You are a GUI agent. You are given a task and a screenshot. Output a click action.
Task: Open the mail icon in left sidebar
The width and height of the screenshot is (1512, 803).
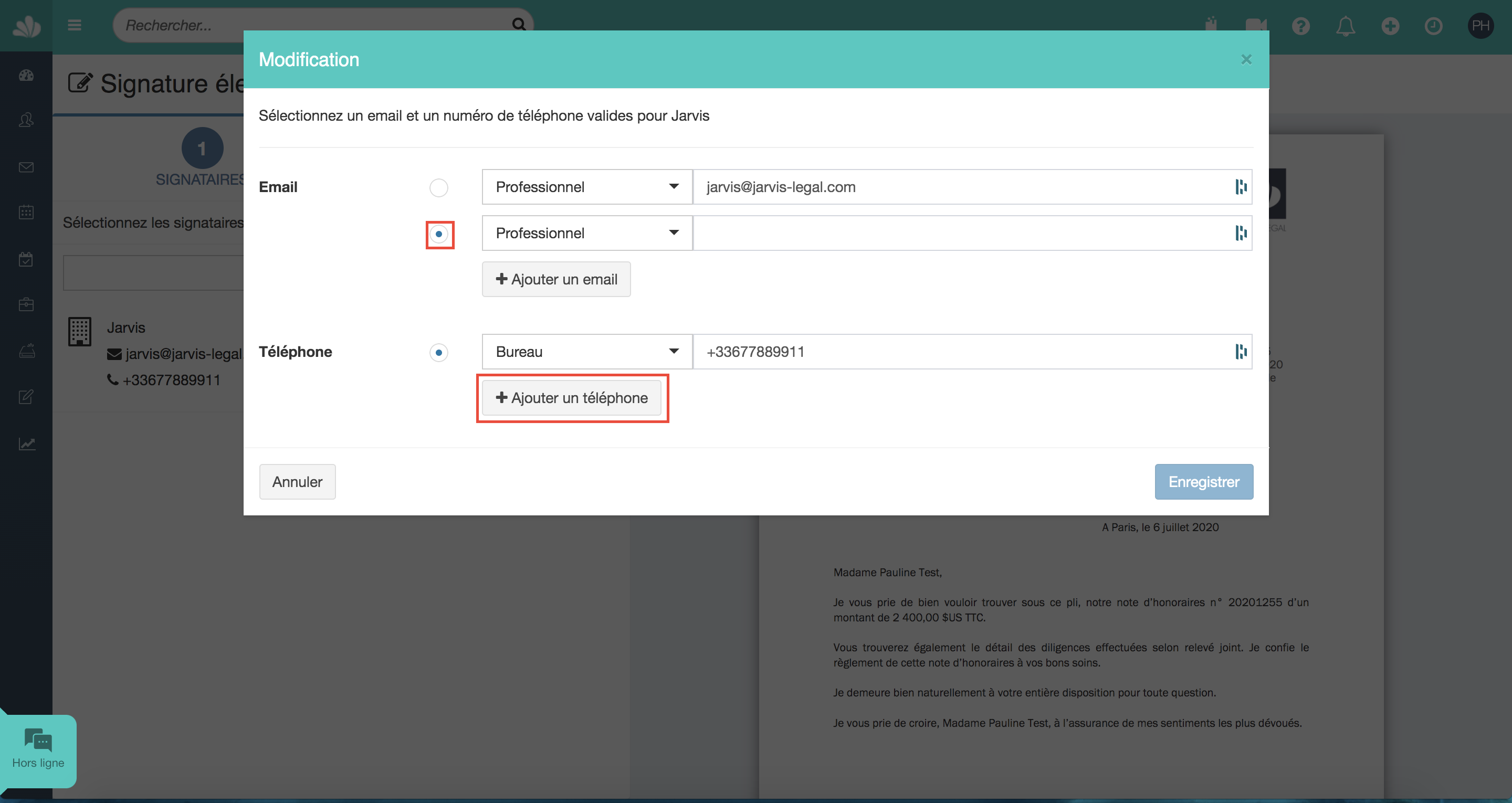click(x=26, y=167)
